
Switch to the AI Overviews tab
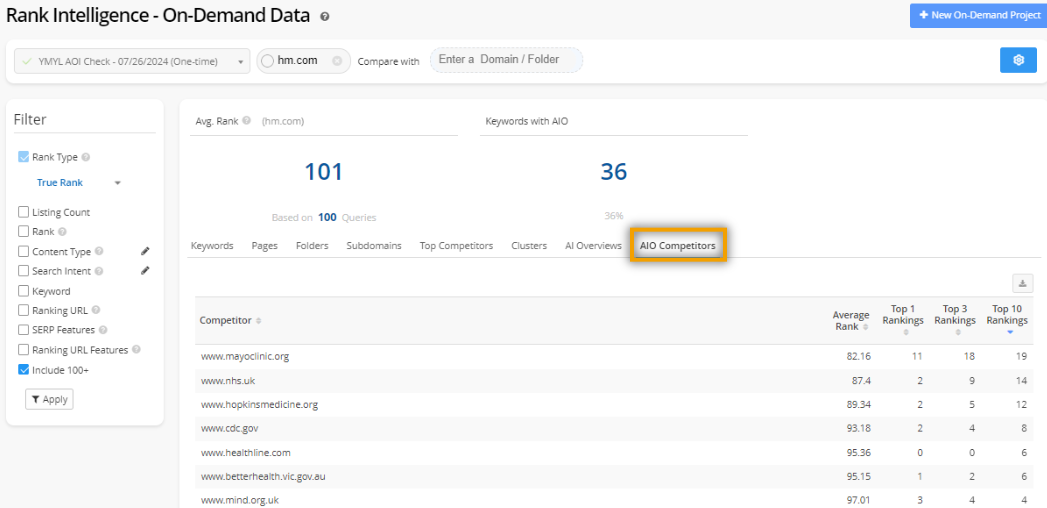point(593,246)
